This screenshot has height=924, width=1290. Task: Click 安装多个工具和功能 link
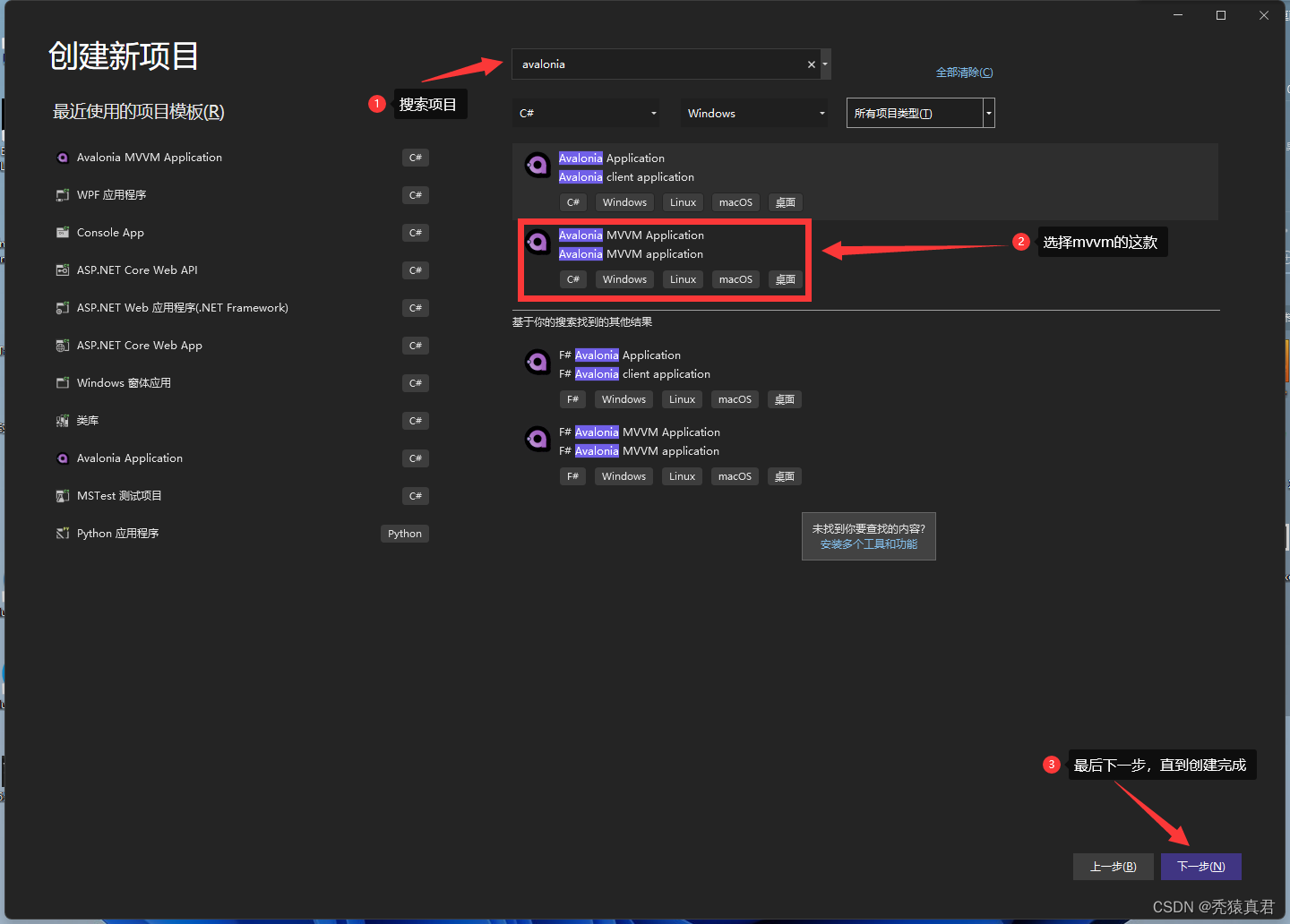(869, 544)
